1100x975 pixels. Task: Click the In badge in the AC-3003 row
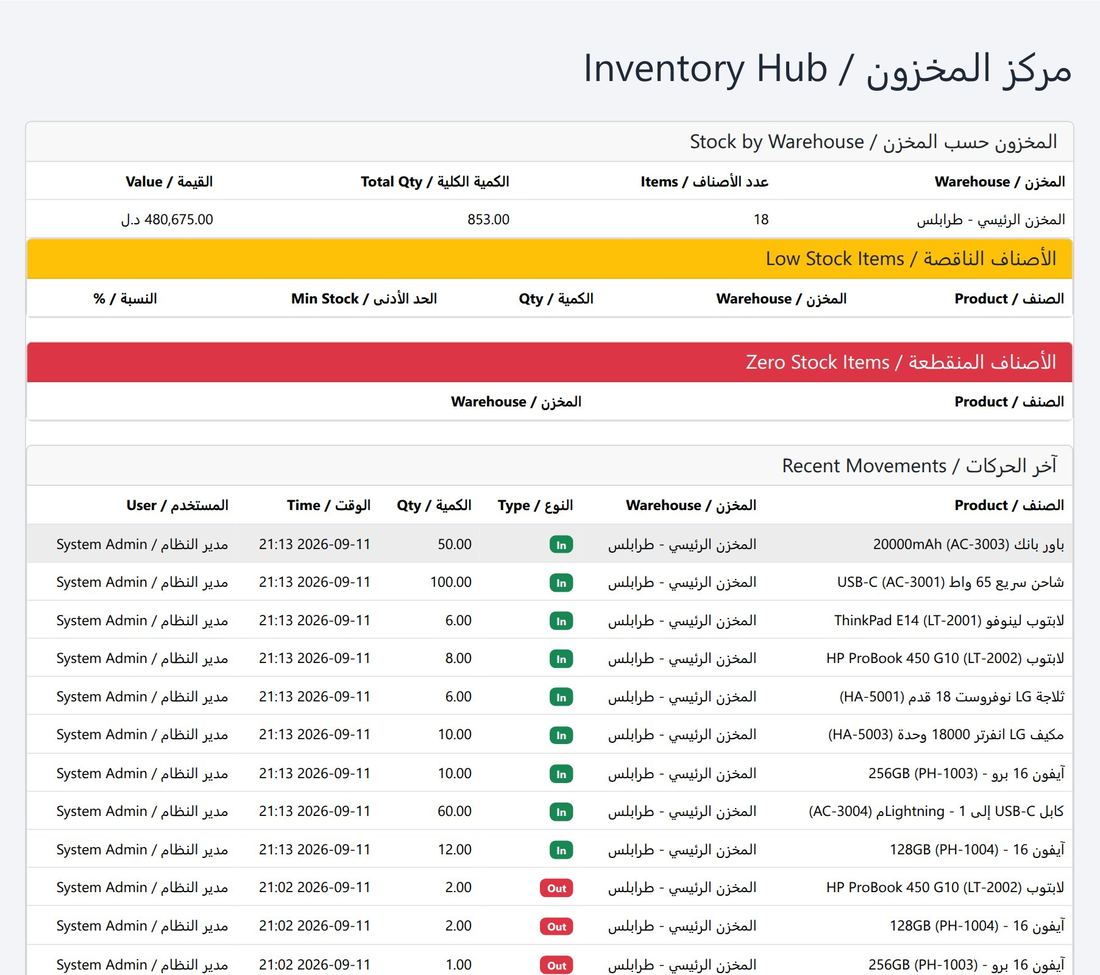[561, 545]
